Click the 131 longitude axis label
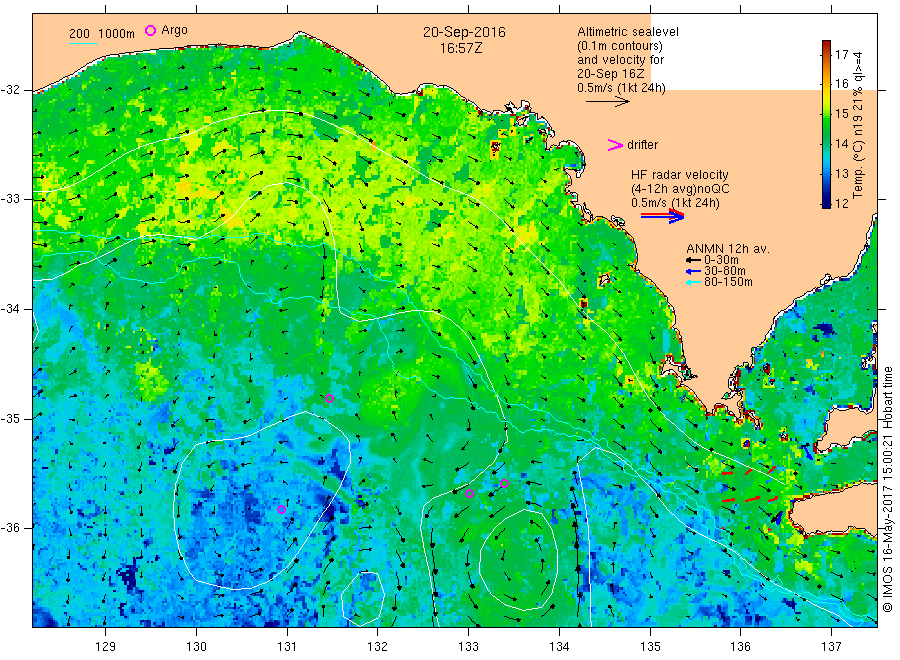 287,647
